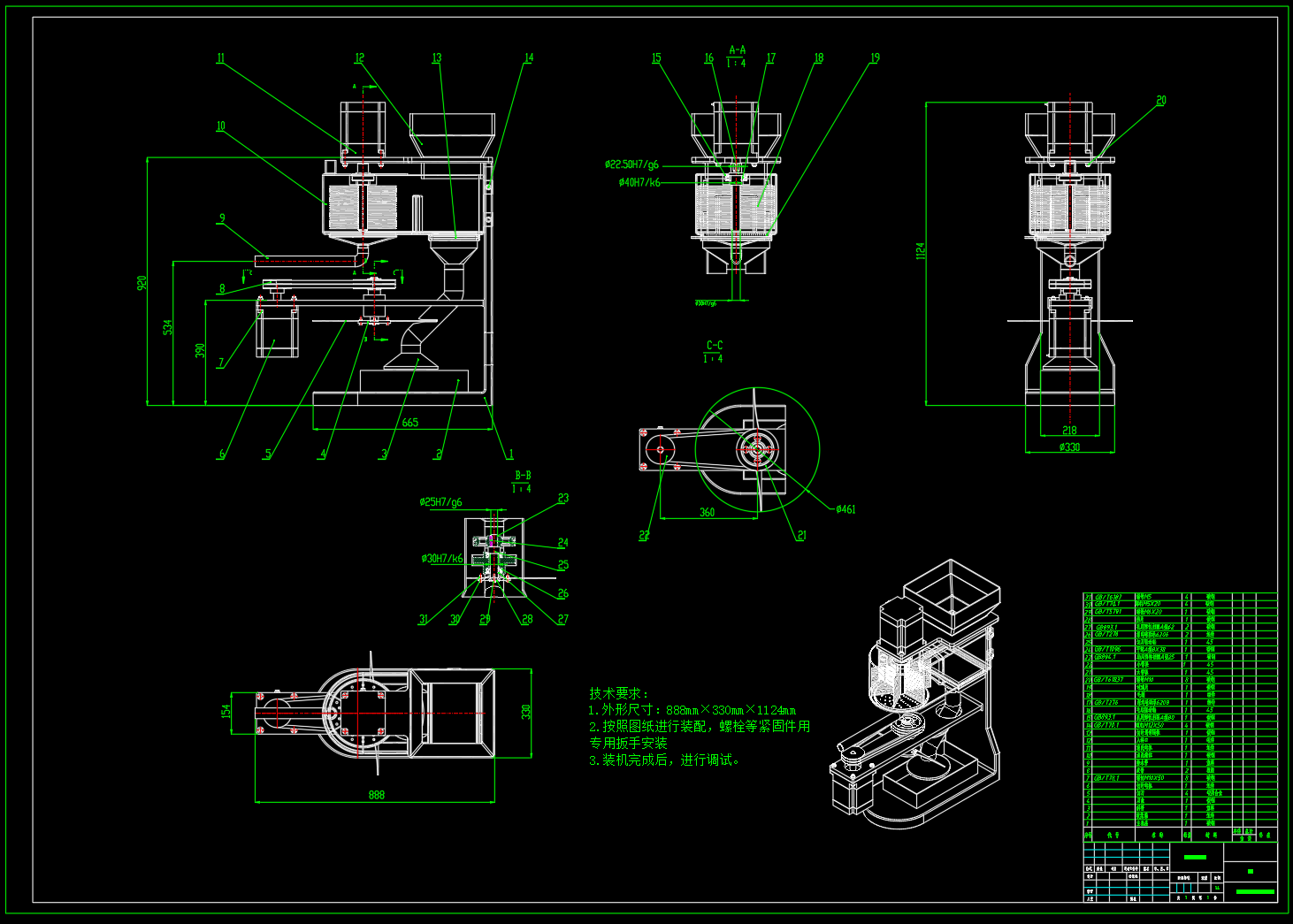Click part balloon number 11

pos(221,58)
